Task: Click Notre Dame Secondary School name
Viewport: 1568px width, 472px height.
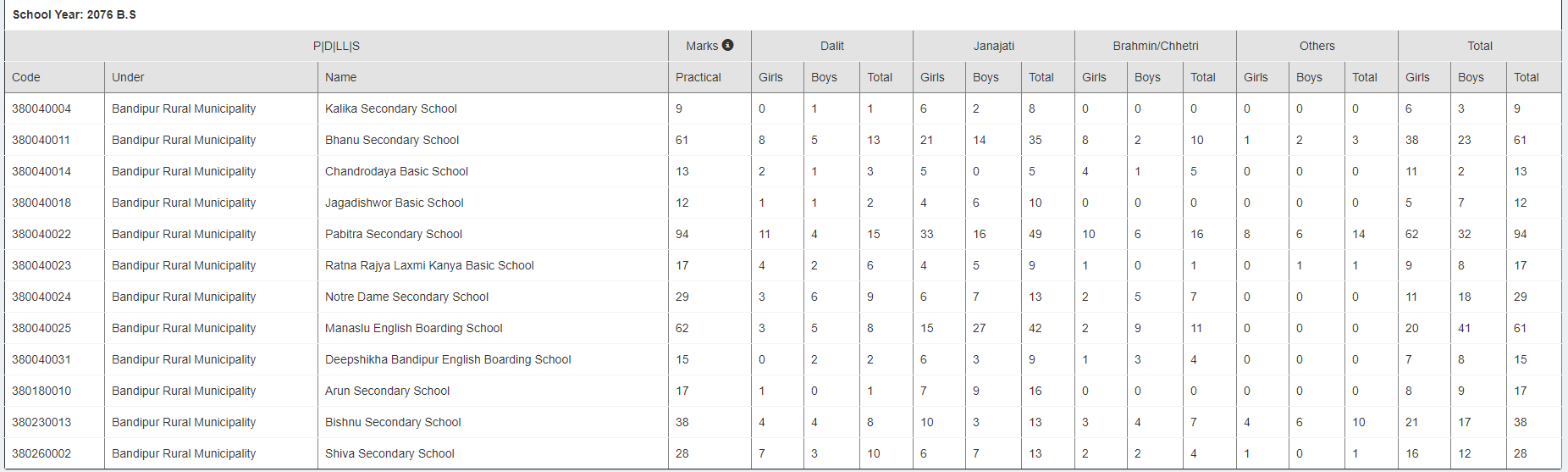Action: pyautogui.click(x=407, y=297)
